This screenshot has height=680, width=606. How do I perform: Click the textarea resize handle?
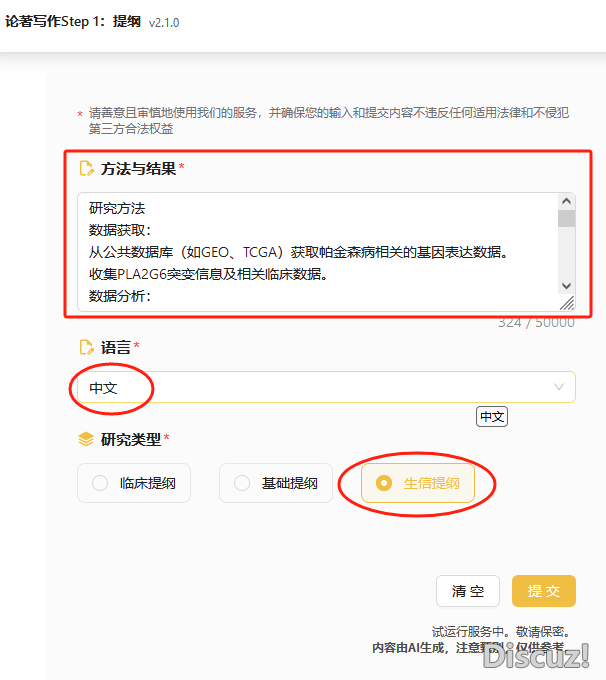click(567, 303)
